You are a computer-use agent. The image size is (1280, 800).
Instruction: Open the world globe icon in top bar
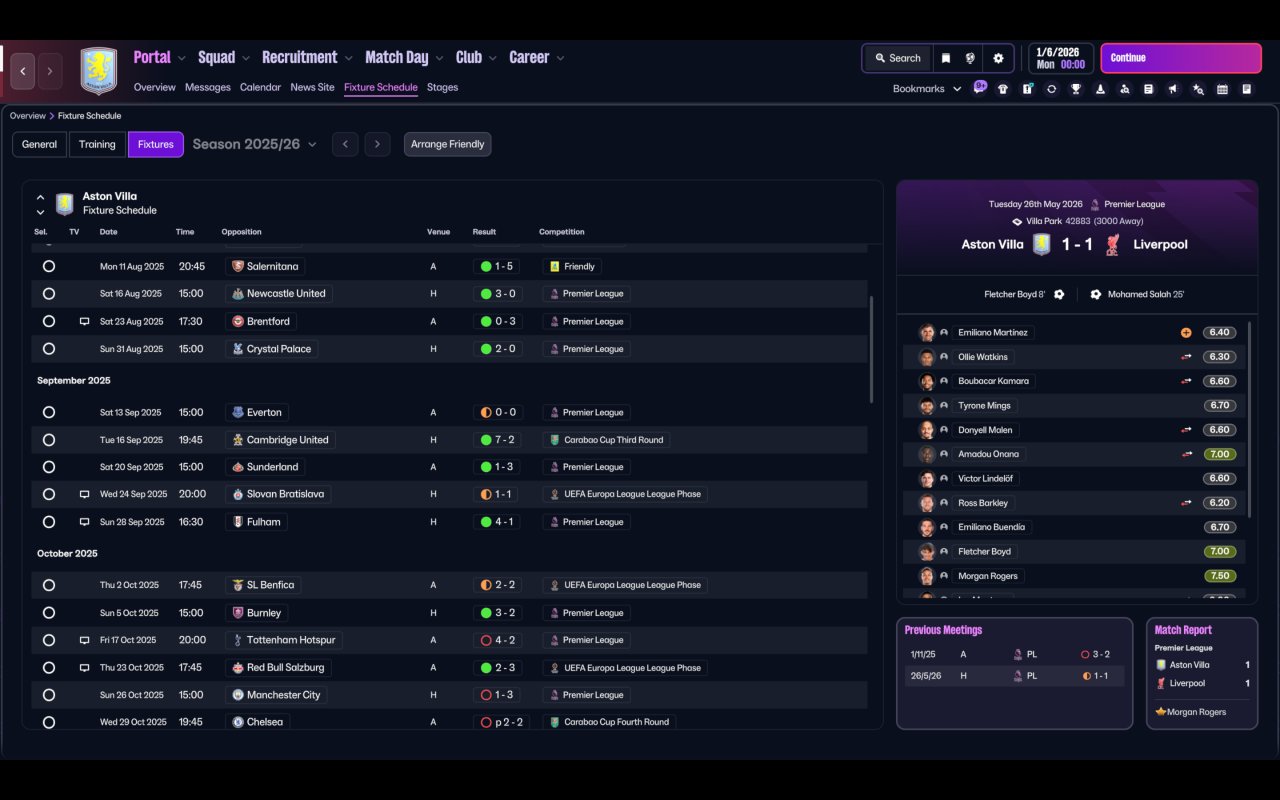(x=970, y=58)
